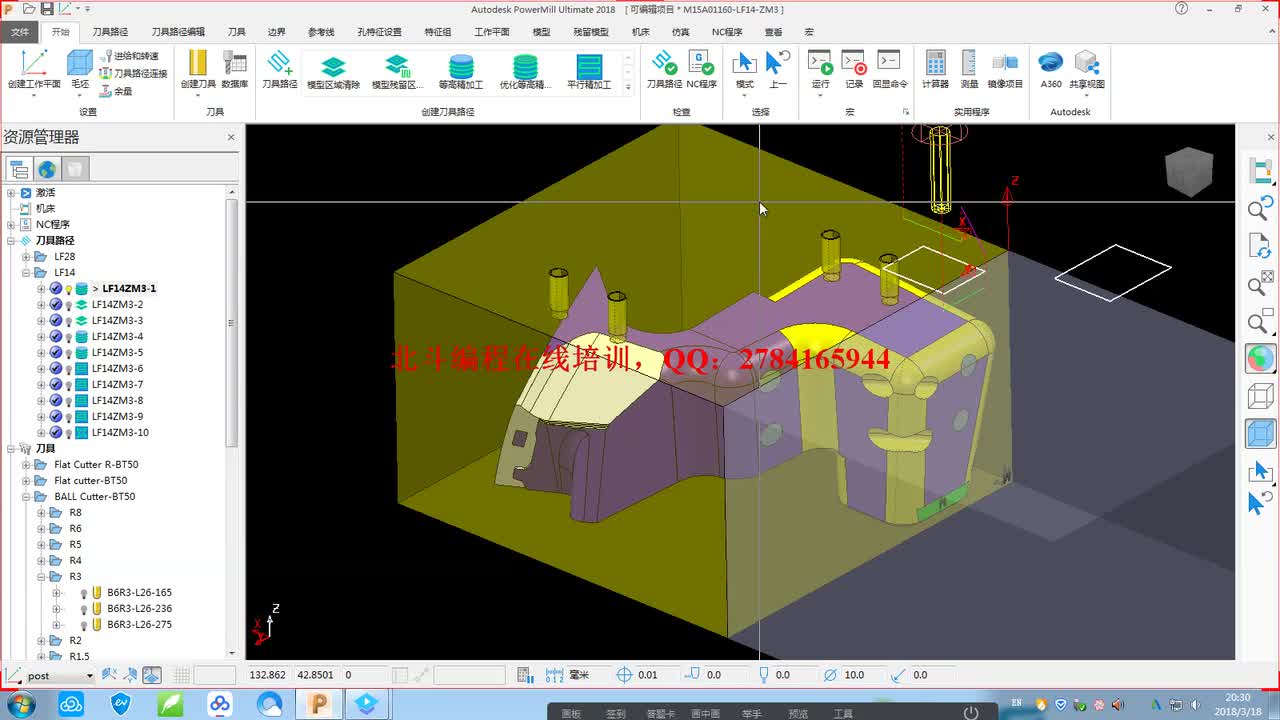Open 进给和转速 feeds and speeds

[x=130, y=56]
